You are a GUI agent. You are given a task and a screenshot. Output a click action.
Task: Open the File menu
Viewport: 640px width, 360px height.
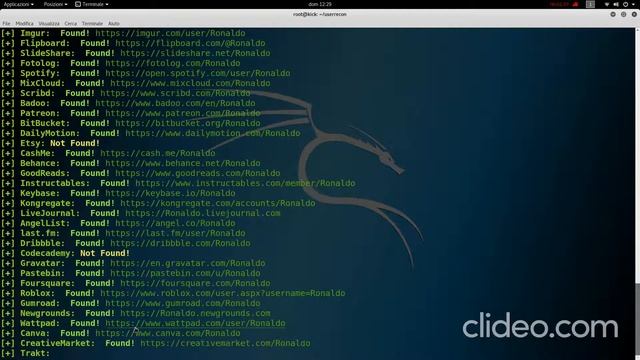tap(6, 24)
